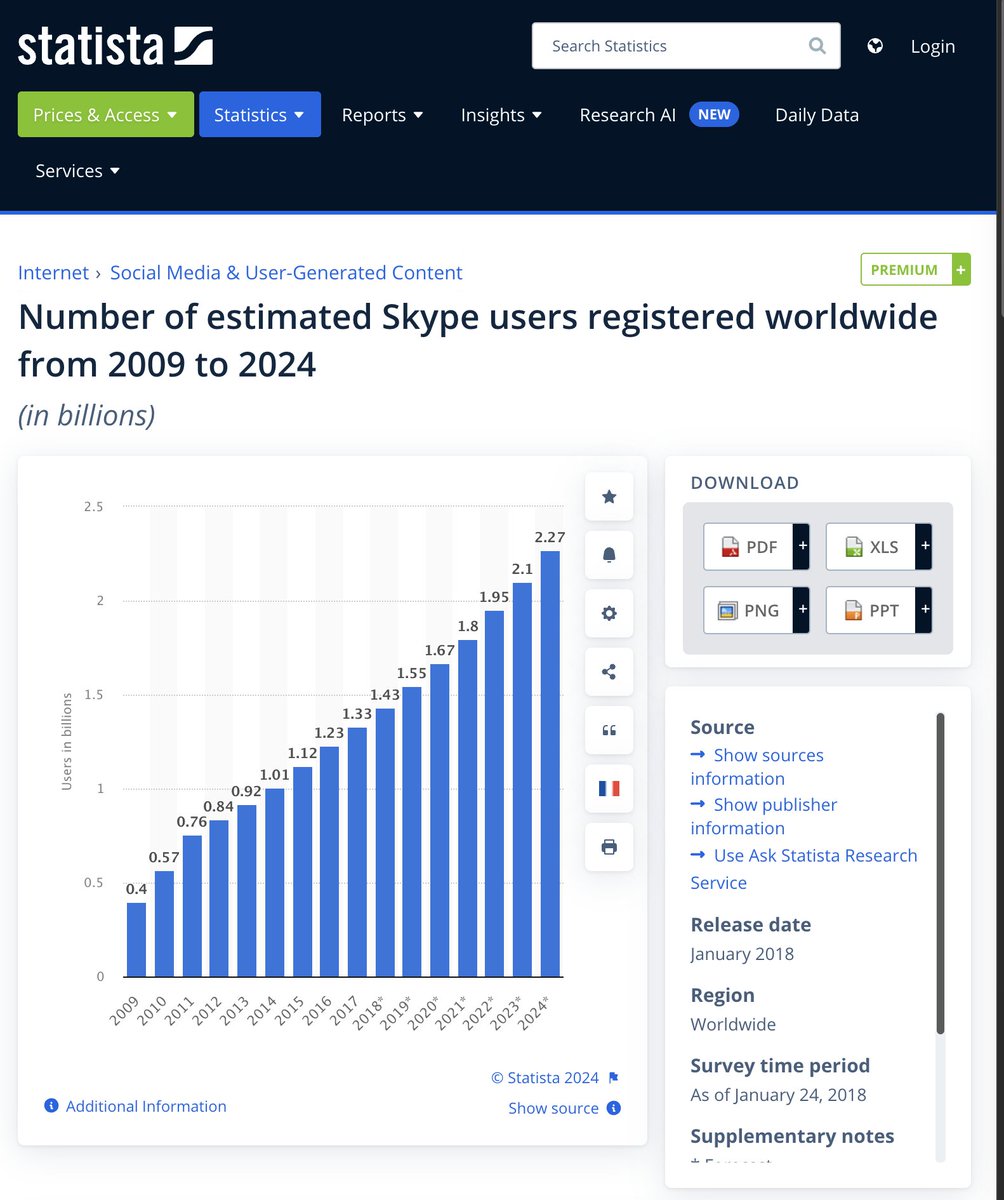The height and width of the screenshot is (1200, 1004).
Task: Click the quotation citation icon
Action: click(609, 730)
